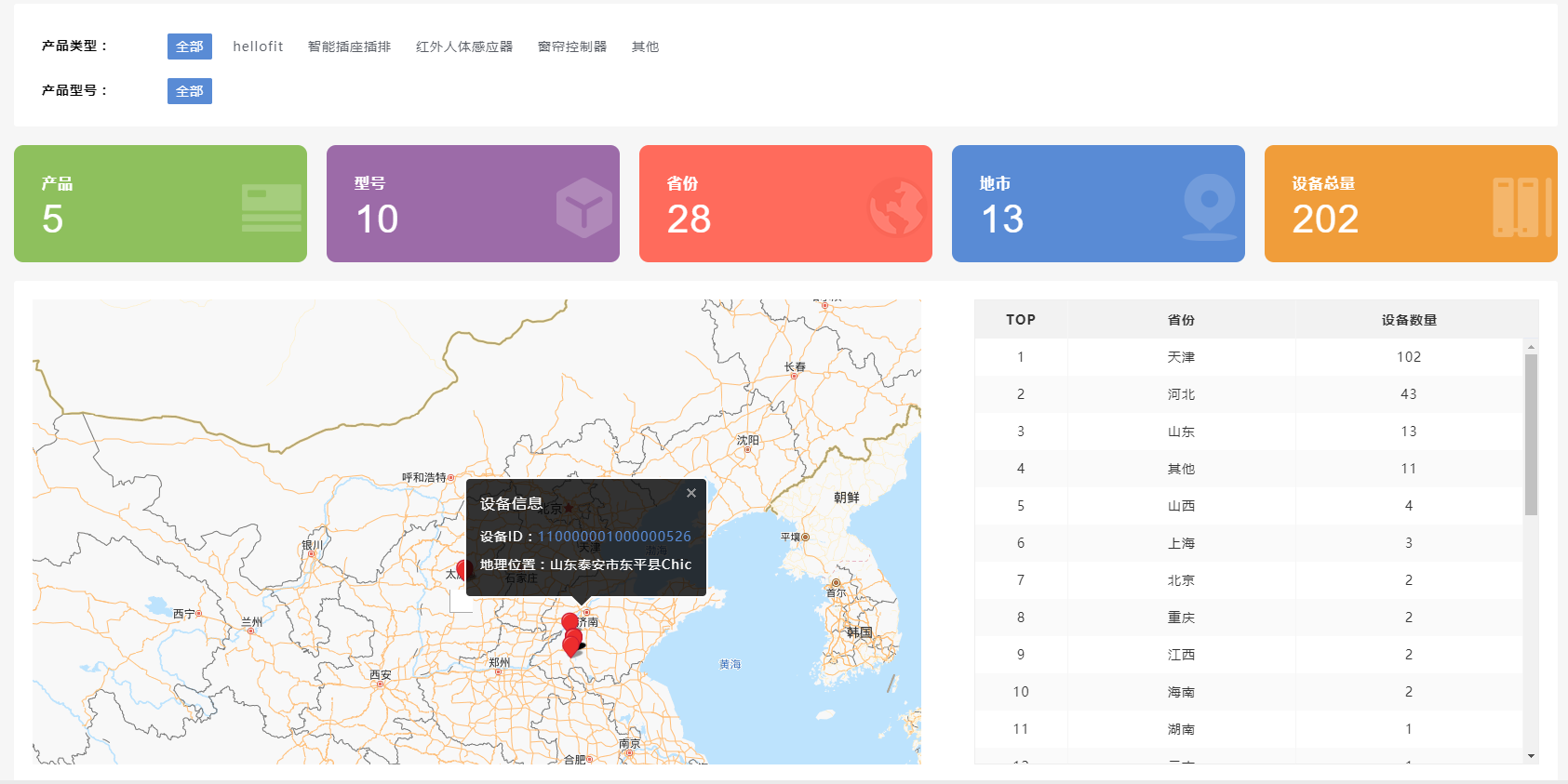
Task: Filter by 红外人体感应器 product type
Action: pos(464,47)
